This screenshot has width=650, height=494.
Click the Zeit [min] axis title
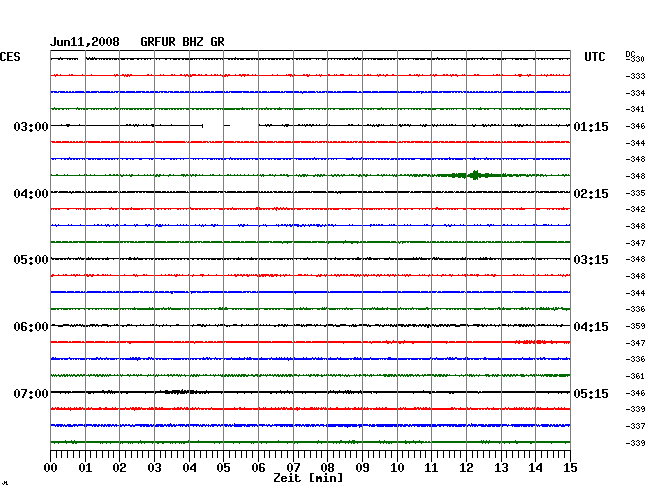pyautogui.click(x=308, y=478)
